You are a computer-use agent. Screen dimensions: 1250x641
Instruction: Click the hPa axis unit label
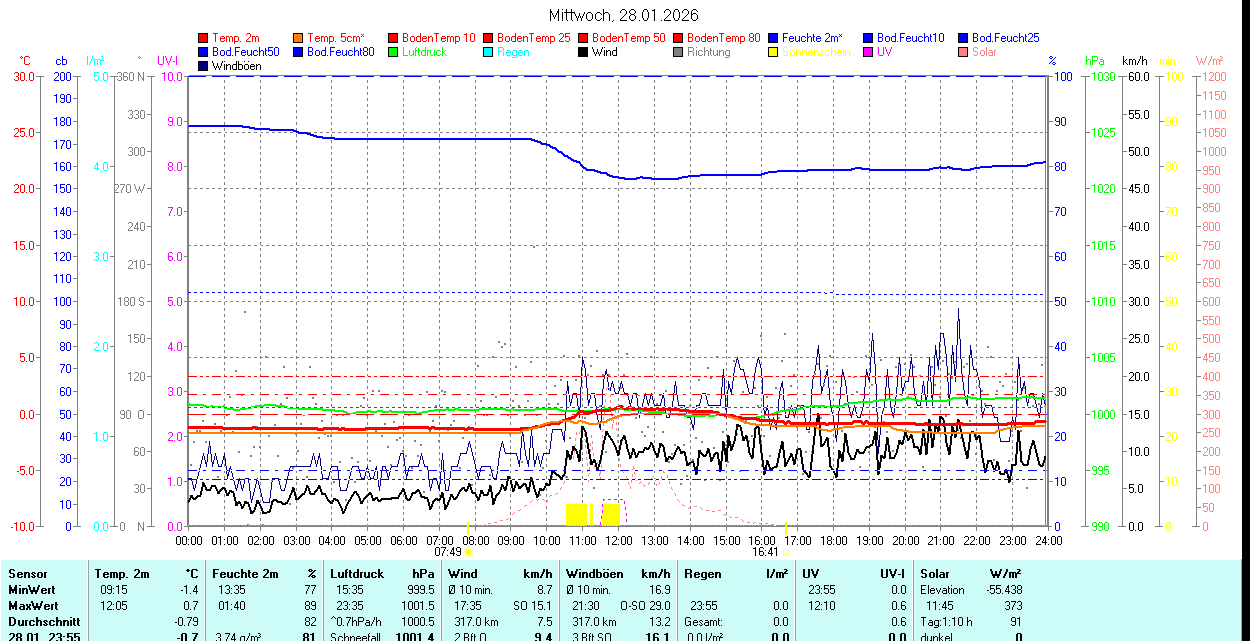1096,61
